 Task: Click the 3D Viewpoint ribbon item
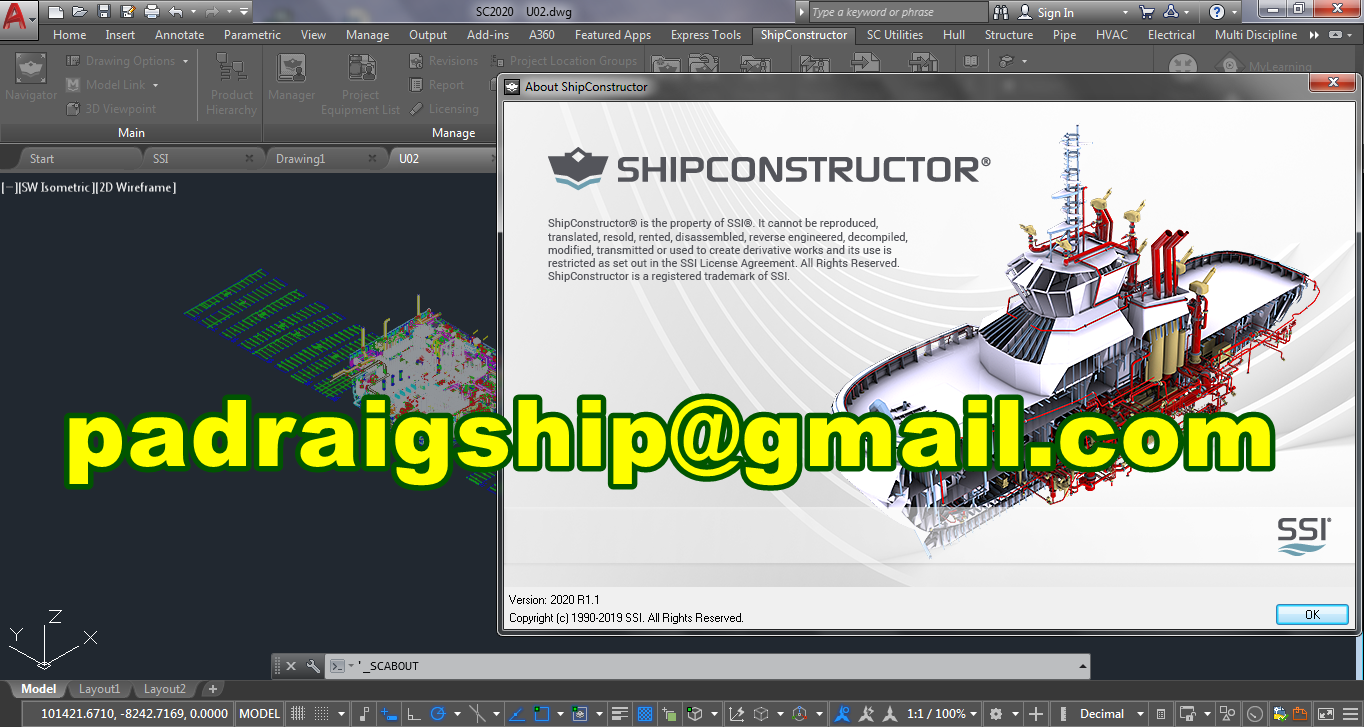(111, 109)
